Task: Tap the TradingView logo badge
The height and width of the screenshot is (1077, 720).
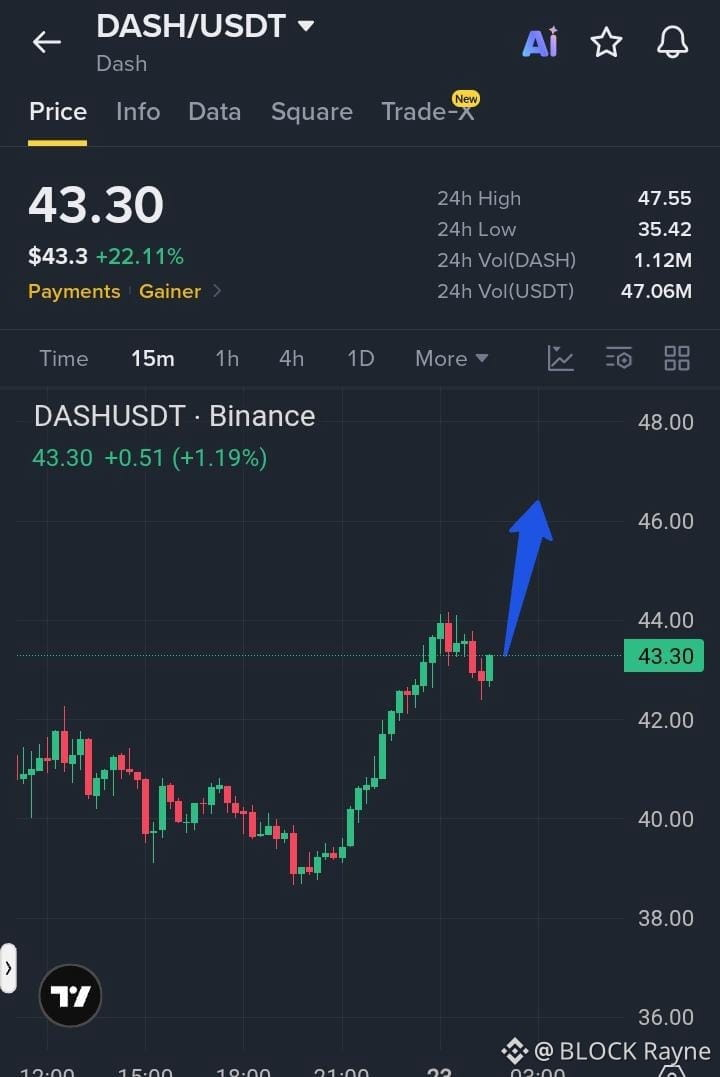Action: tap(70, 995)
